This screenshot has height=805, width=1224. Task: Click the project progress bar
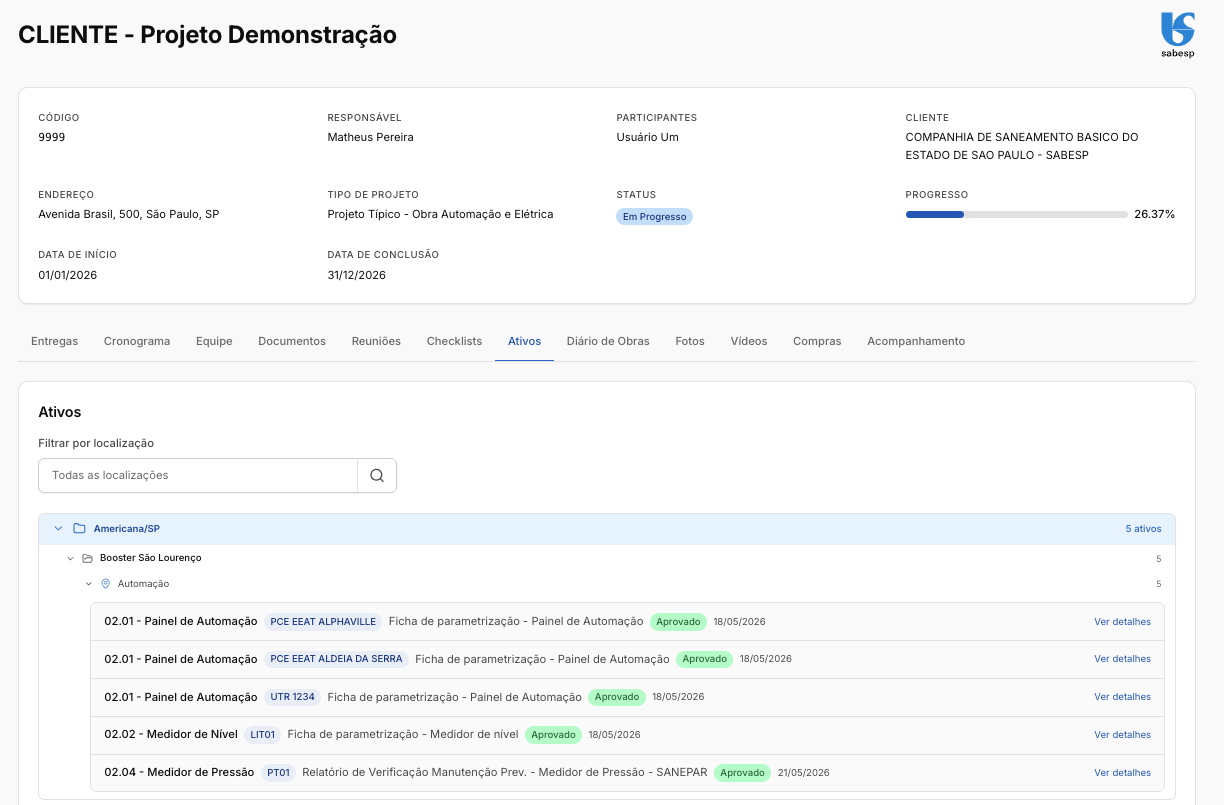1016,215
